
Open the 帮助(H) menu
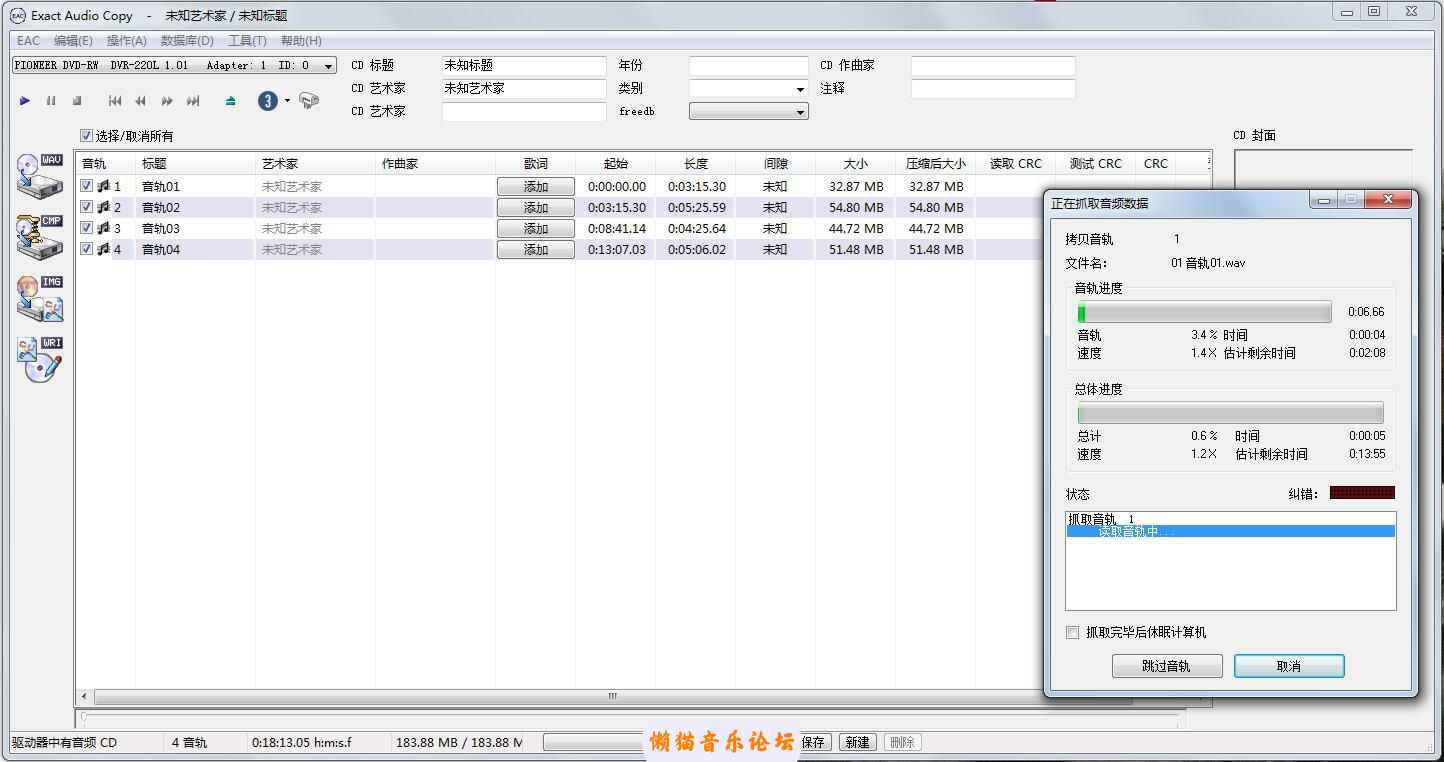tap(301, 41)
